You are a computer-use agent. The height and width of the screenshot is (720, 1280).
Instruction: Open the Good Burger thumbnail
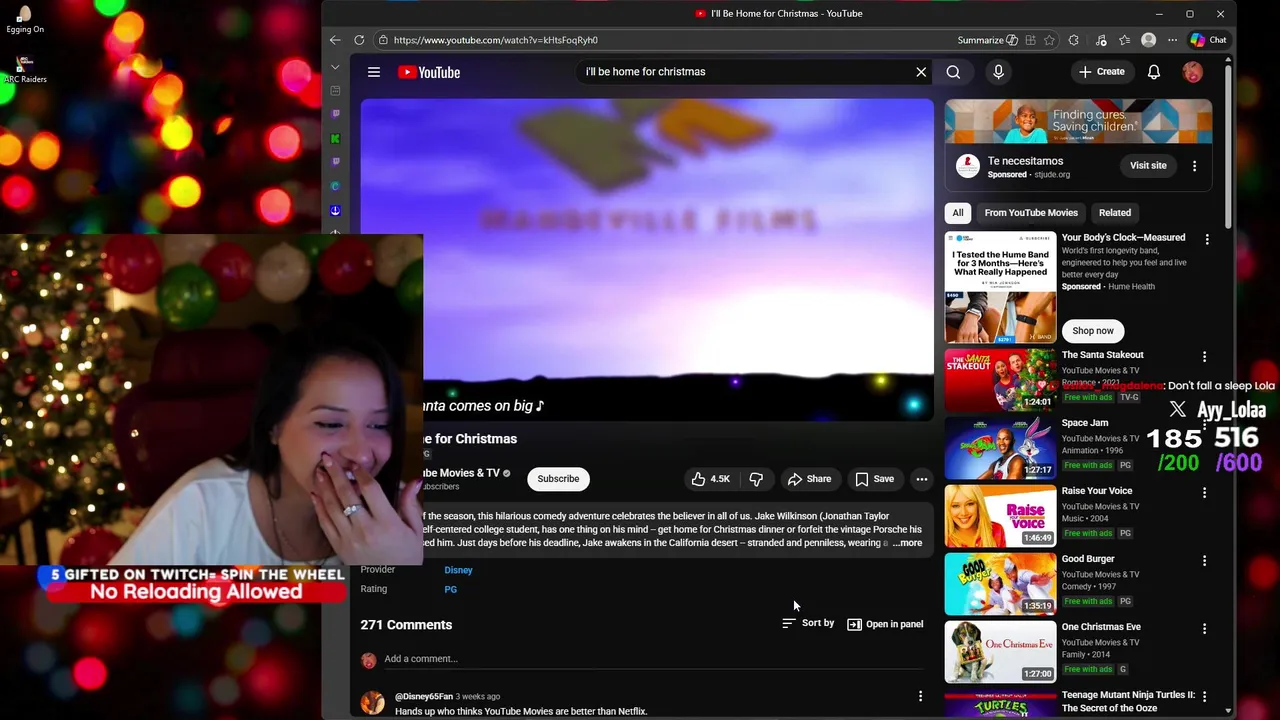pyautogui.click(x=1000, y=585)
